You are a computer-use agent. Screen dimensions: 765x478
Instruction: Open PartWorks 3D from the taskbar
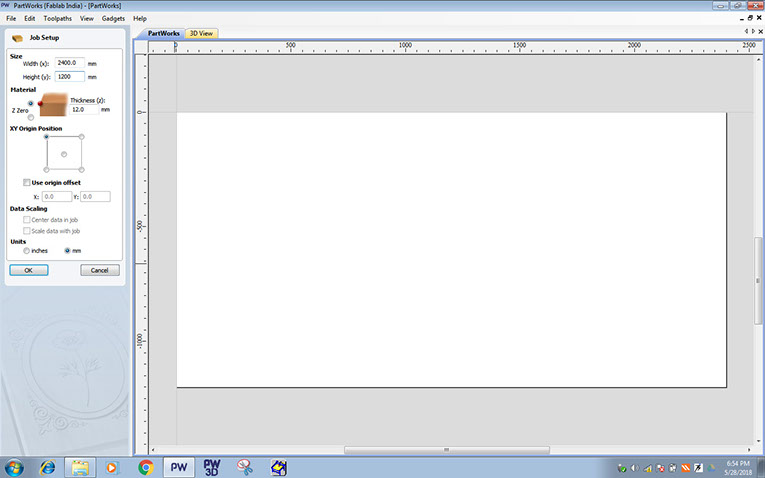(x=212, y=467)
